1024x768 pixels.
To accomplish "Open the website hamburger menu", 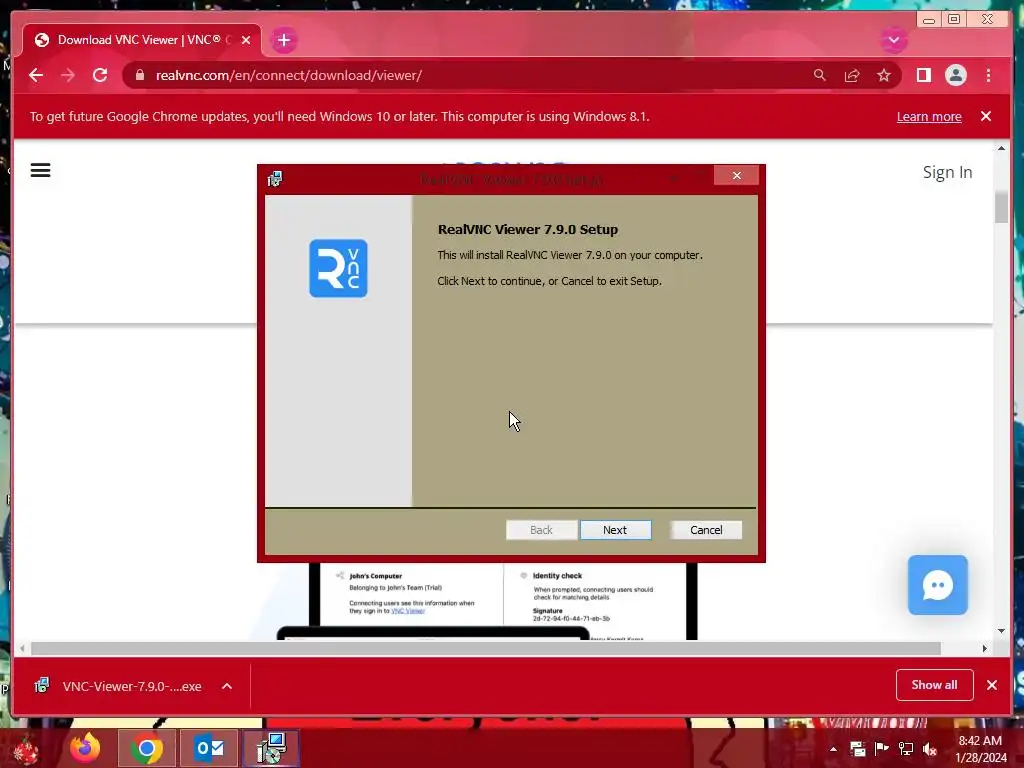I will [x=40, y=170].
